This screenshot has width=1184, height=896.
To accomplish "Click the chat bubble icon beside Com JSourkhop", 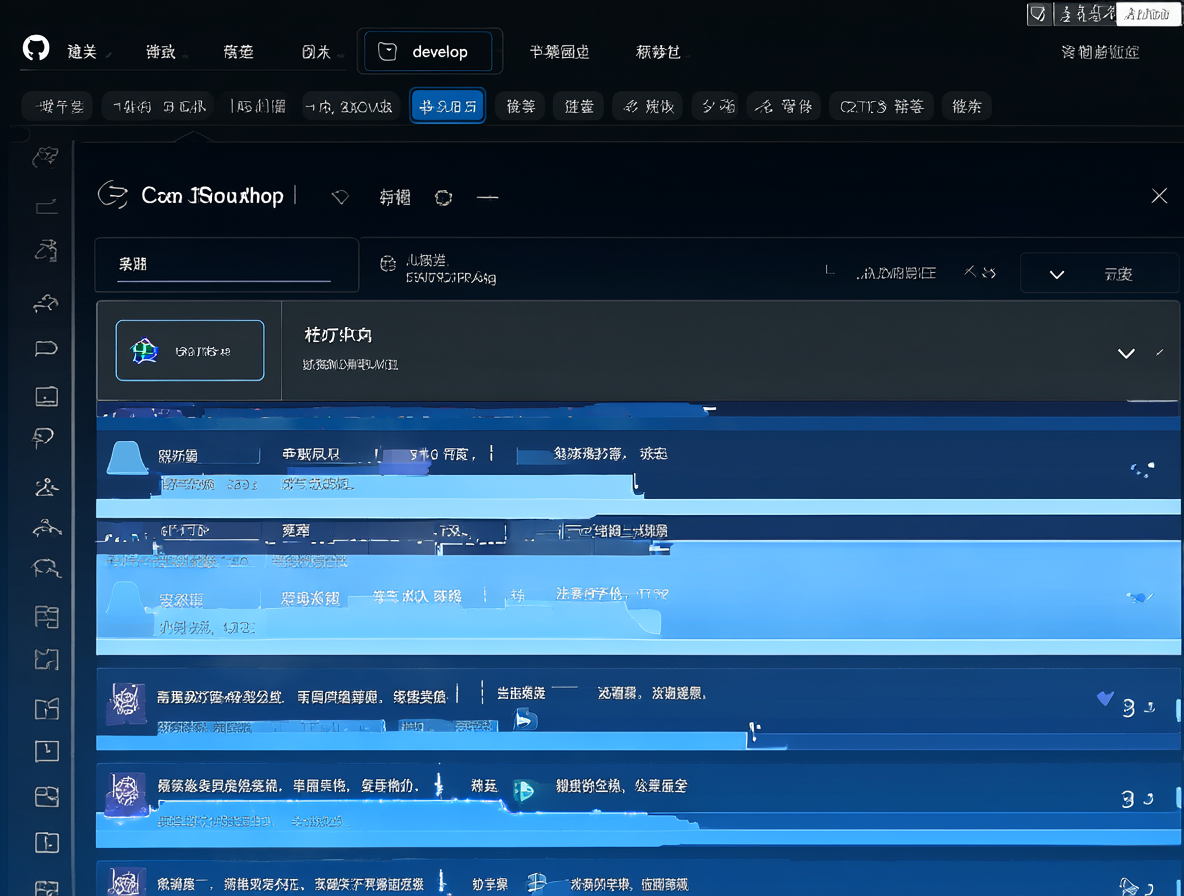I will coord(113,195).
